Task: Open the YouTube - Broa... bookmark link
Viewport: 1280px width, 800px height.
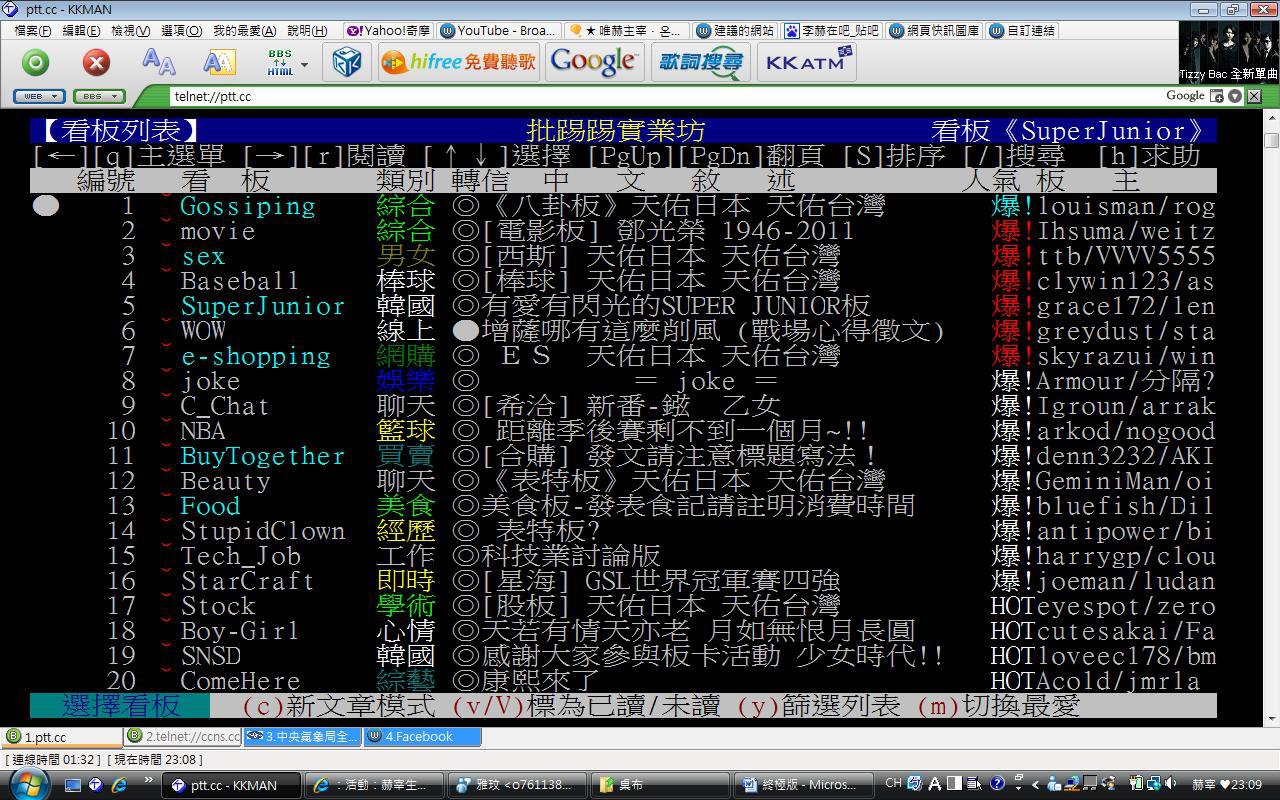Action: 498,31
